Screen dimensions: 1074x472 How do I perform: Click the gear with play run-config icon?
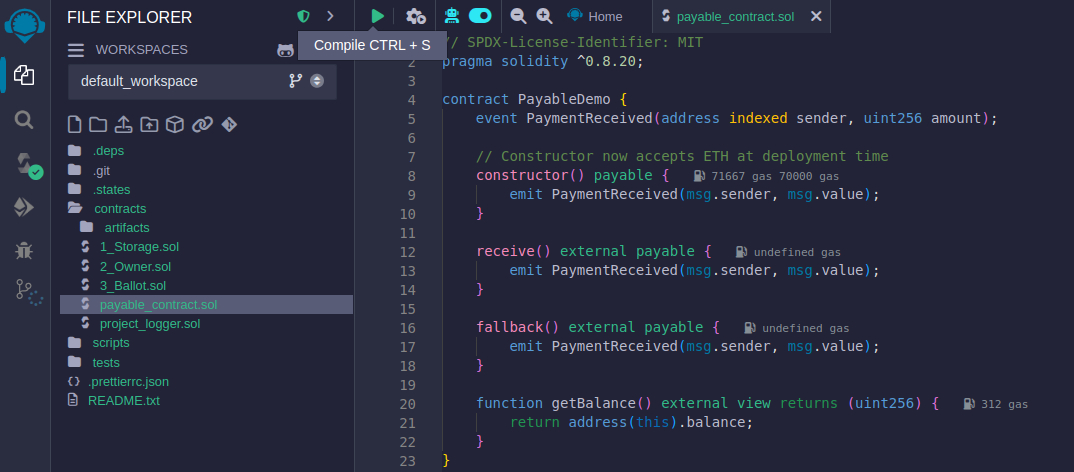point(416,16)
